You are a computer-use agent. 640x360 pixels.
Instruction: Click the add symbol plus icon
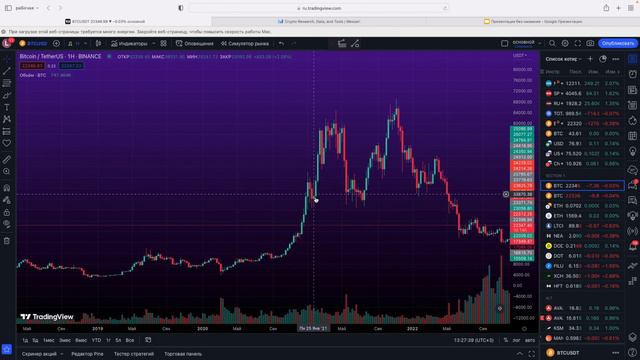click(x=56, y=43)
